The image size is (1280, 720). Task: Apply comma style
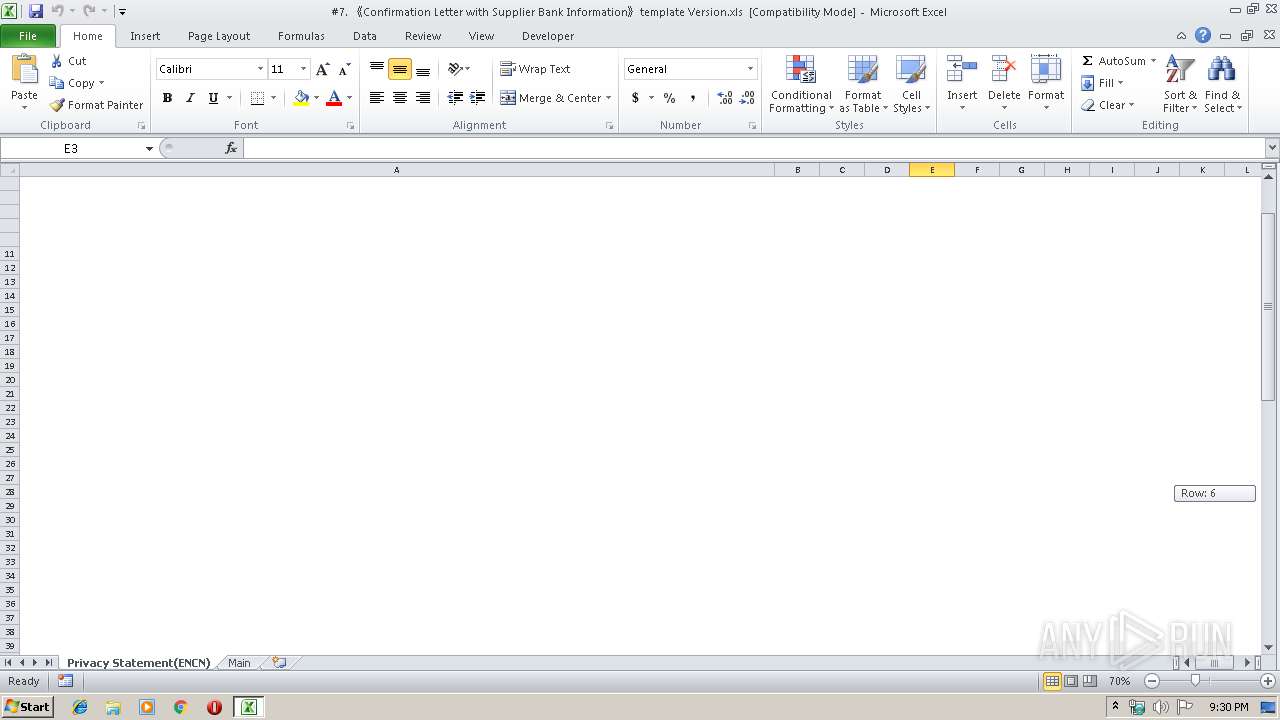coord(692,98)
